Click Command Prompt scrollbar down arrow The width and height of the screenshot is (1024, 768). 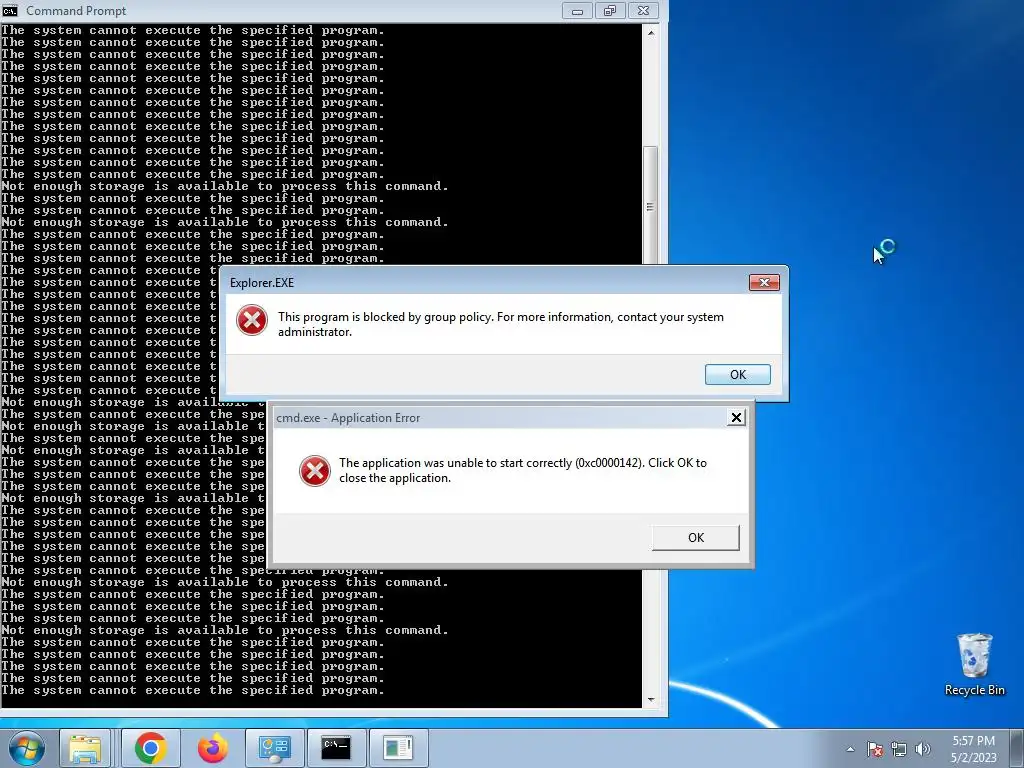point(650,699)
